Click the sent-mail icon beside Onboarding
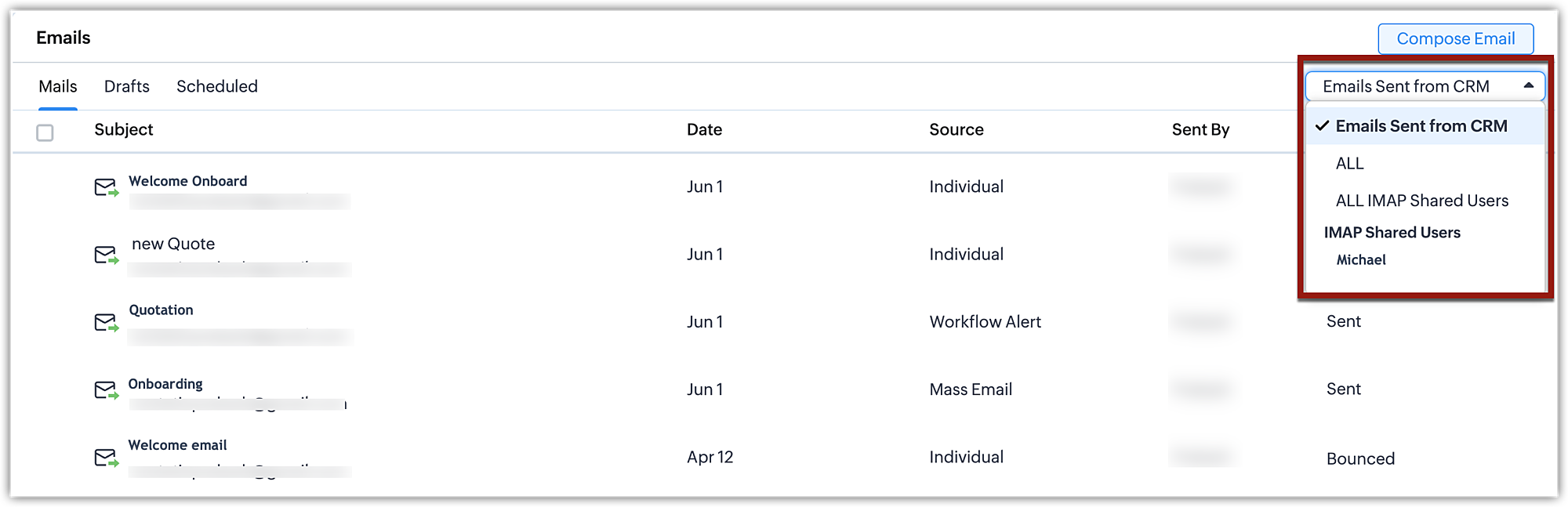The image size is (1568, 507). (107, 389)
